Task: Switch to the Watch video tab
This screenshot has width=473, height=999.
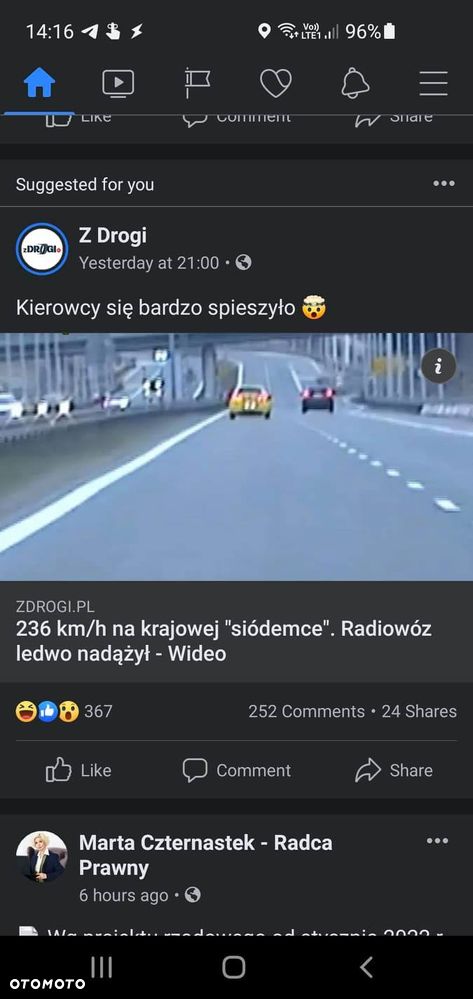Action: pos(118,83)
